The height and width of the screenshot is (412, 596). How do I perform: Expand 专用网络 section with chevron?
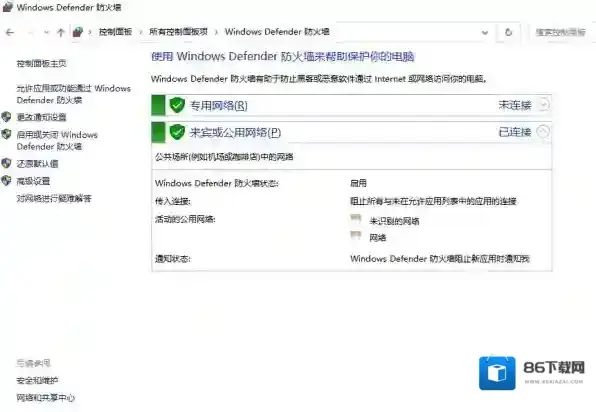pyautogui.click(x=544, y=105)
